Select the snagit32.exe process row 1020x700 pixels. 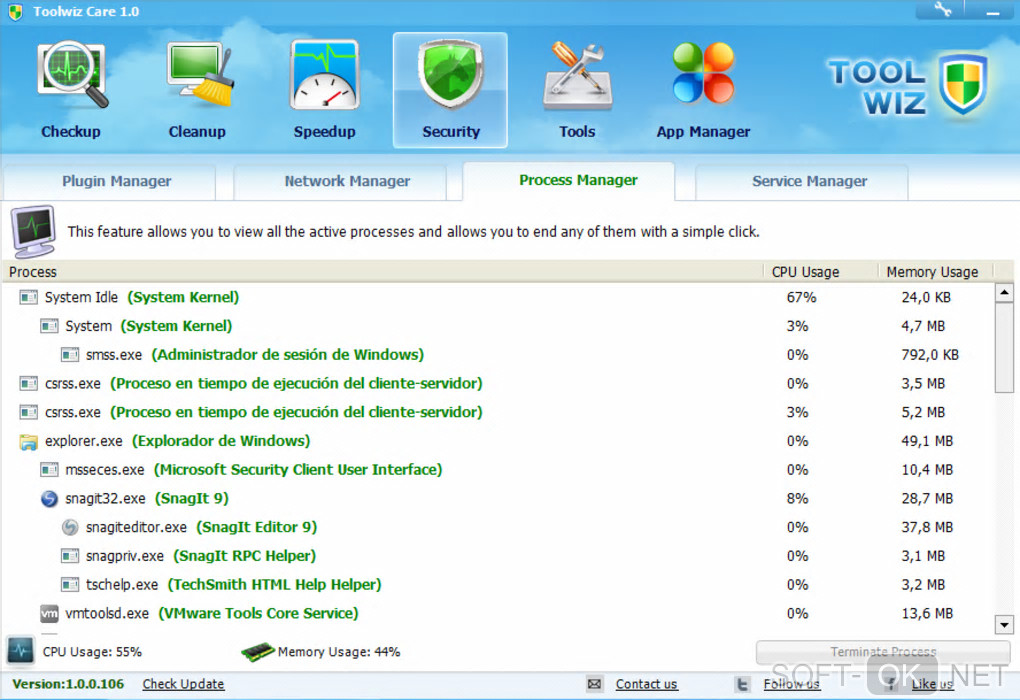(498, 498)
